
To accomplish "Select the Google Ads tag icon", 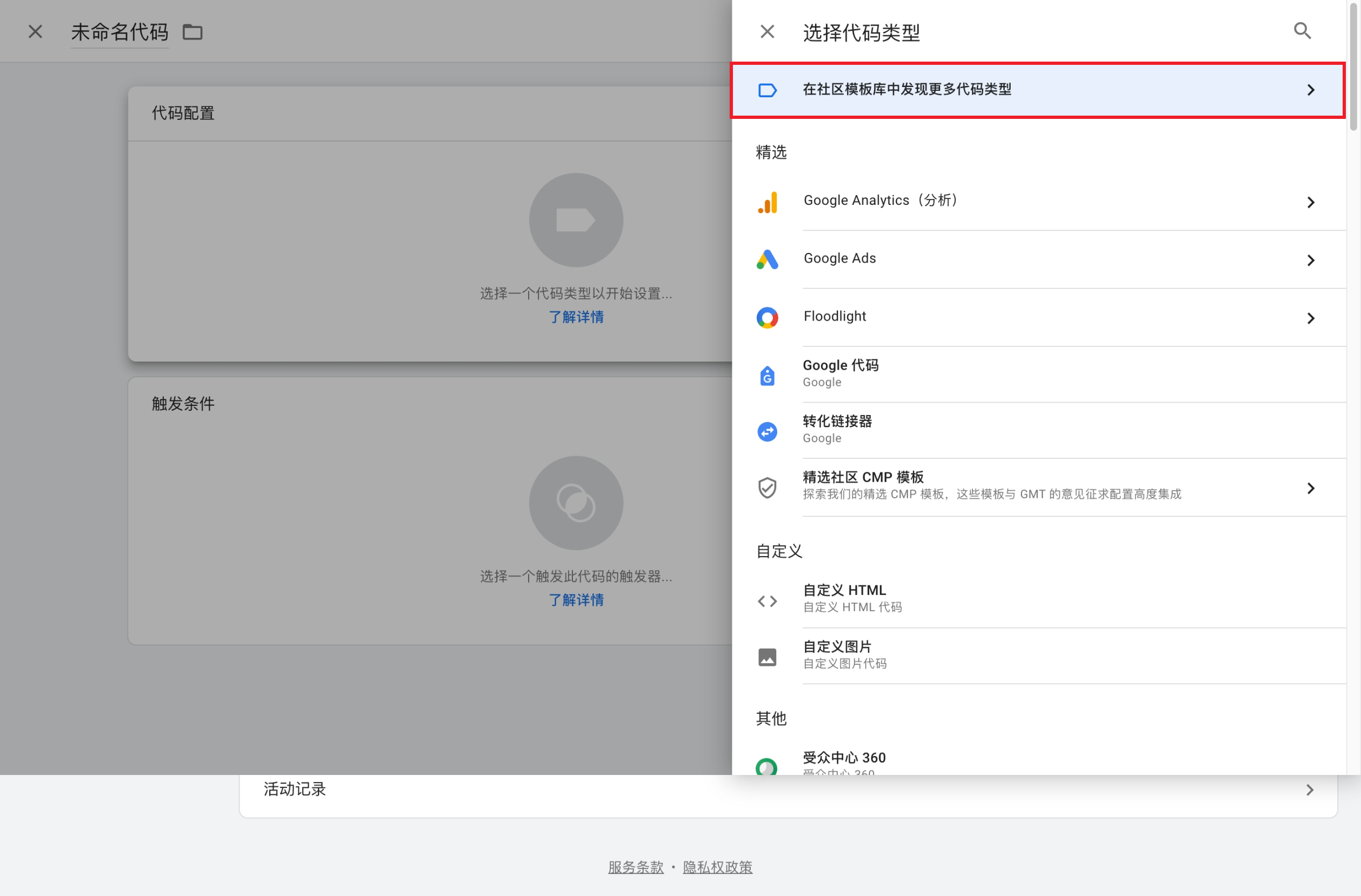I will tap(767, 259).
